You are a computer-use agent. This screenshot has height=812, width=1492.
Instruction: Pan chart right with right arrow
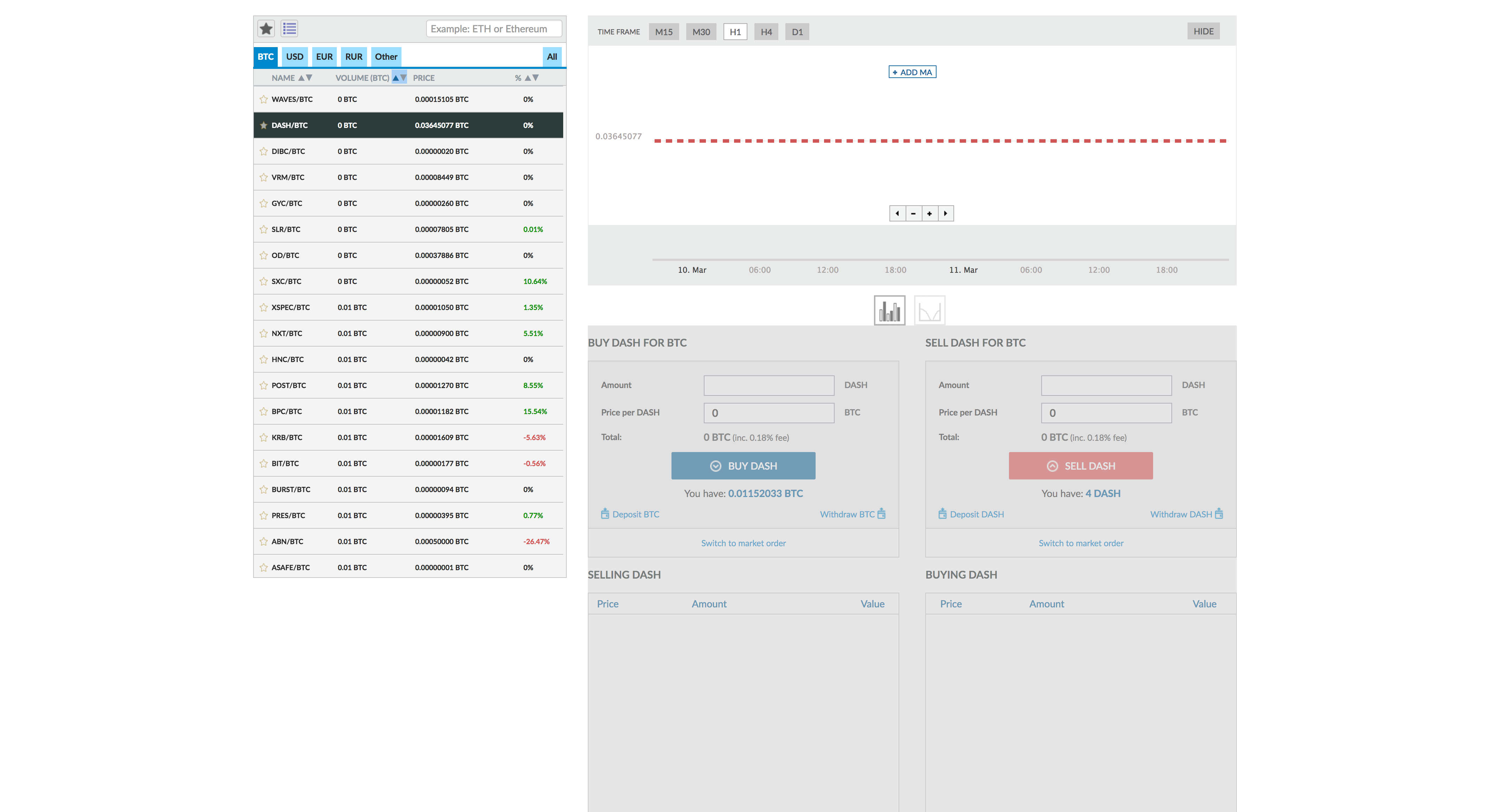click(x=946, y=213)
